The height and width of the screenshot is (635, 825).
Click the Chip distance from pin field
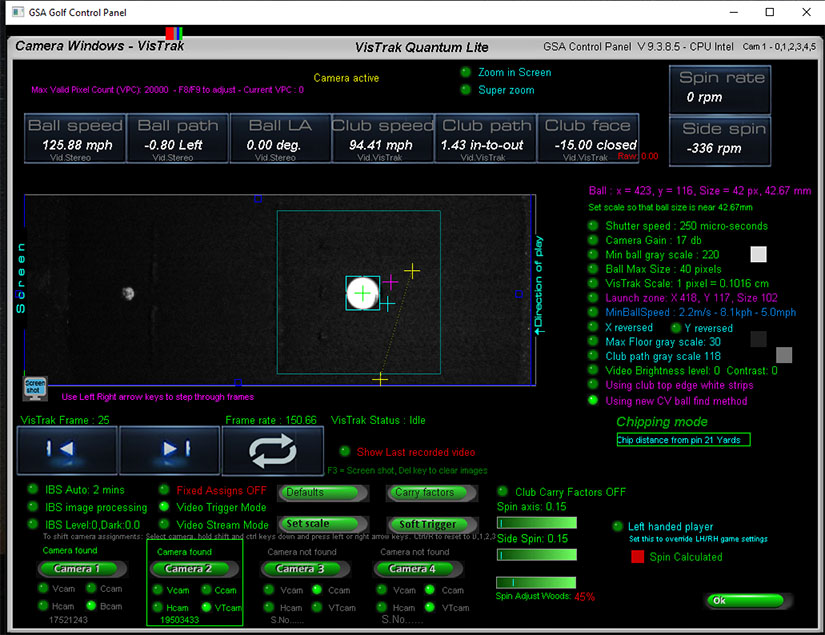pyautogui.click(x=683, y=440)
